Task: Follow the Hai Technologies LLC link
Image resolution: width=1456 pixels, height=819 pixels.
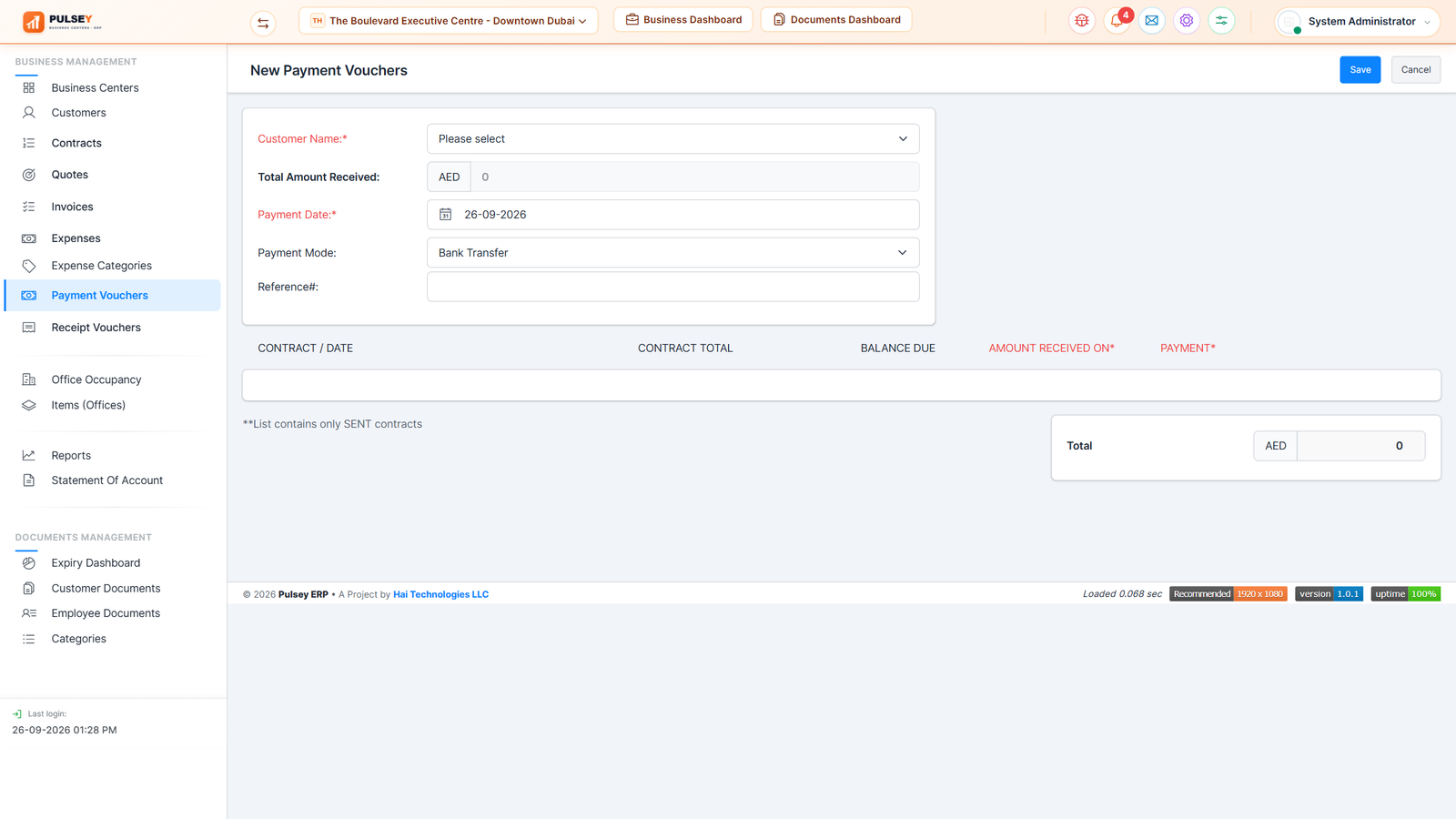Action: pyautogui.click(x=440, y=594)
